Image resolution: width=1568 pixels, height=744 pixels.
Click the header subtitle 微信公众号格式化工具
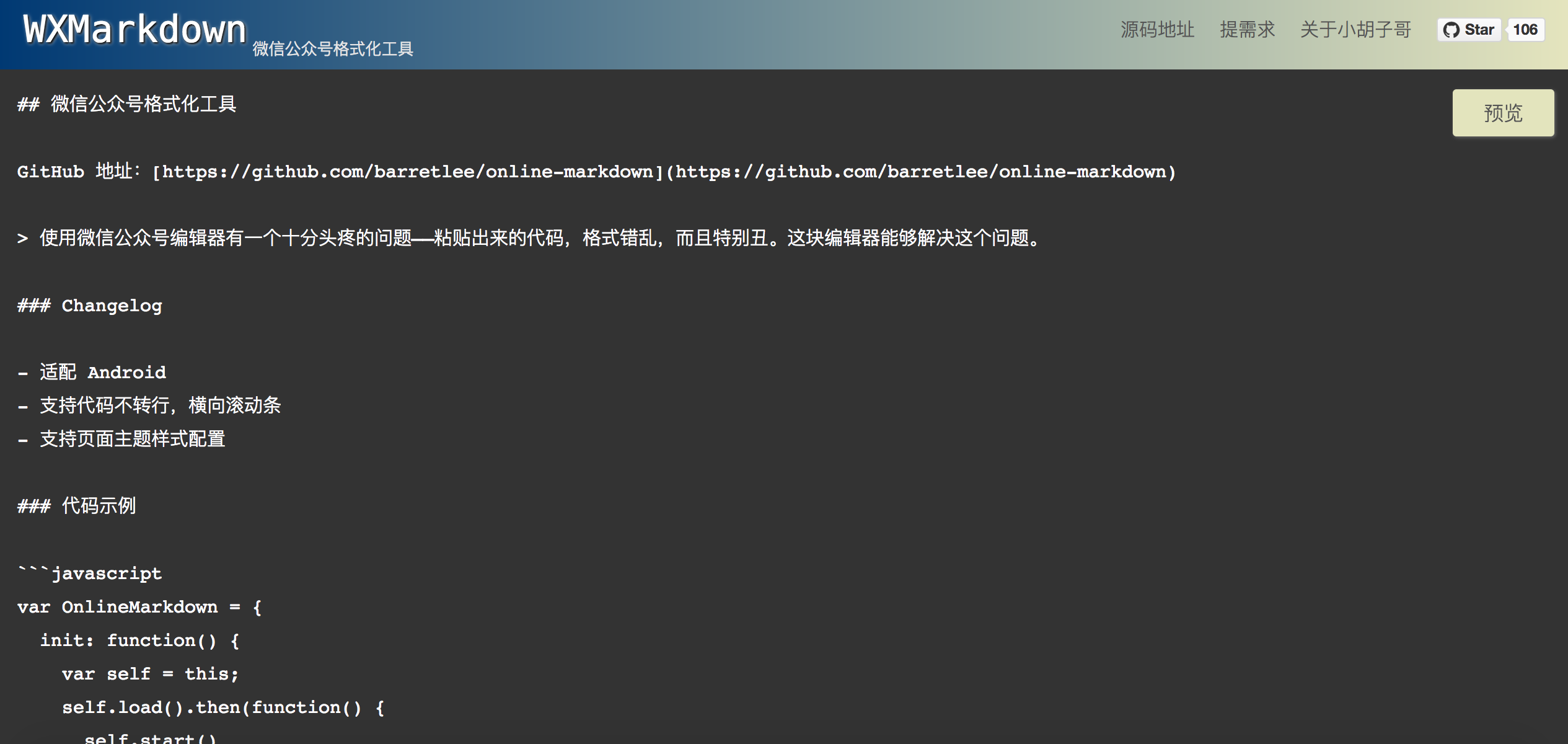pyautogui.click(x=333, y=49)
